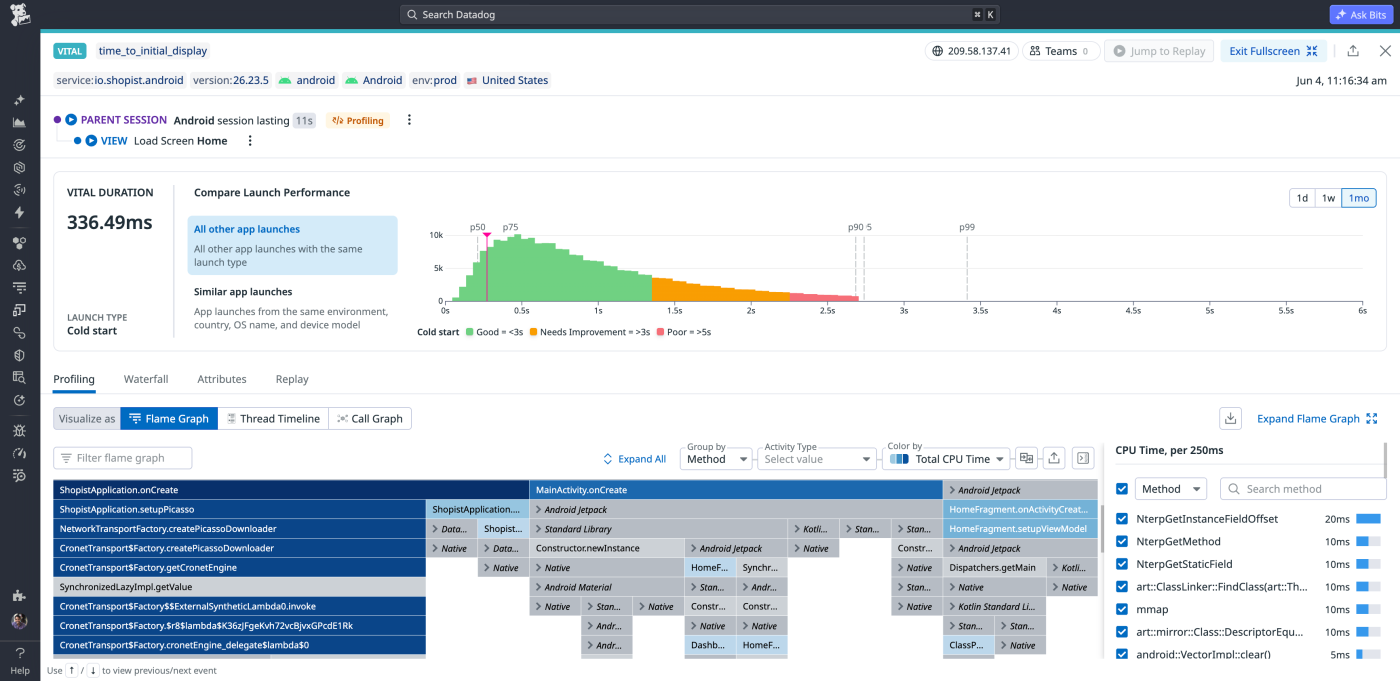Click the Expand Flame Graph link
Viewport: 1400px width, 681px height.
click(x=1317, y=419)
